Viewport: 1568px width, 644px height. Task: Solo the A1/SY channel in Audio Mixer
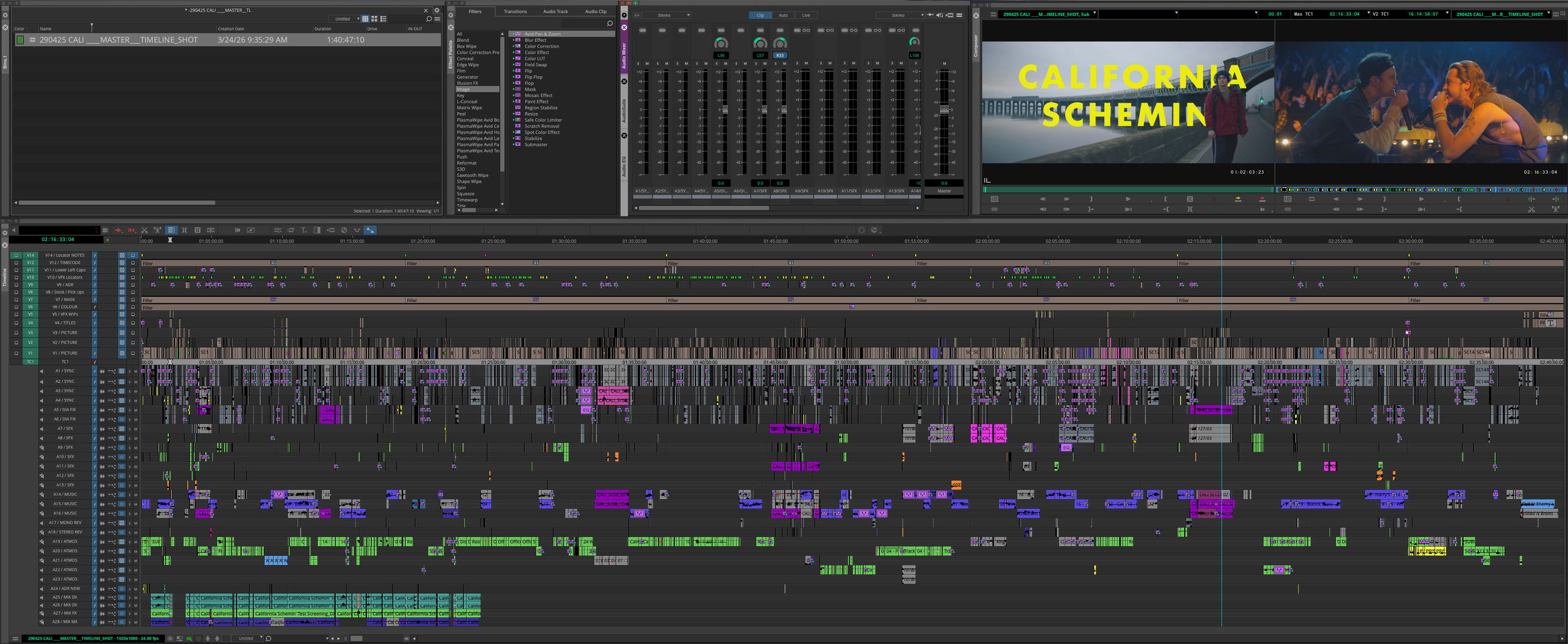(638, 63)
